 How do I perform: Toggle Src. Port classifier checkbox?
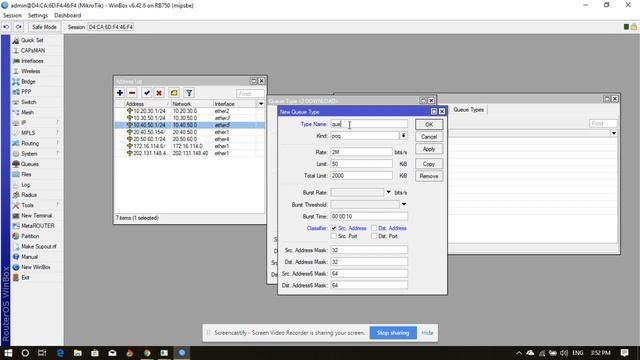[x=334, y=236]
